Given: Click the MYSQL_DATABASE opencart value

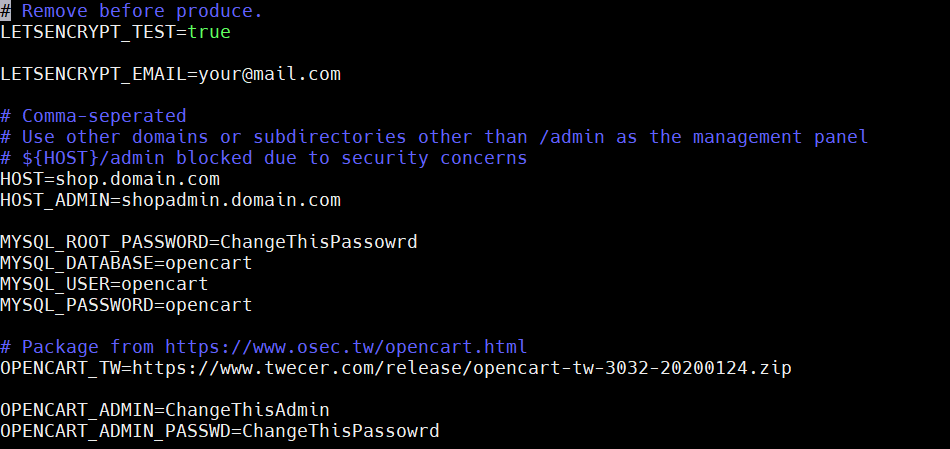Looking at the screenshot, I should point(208,263).
